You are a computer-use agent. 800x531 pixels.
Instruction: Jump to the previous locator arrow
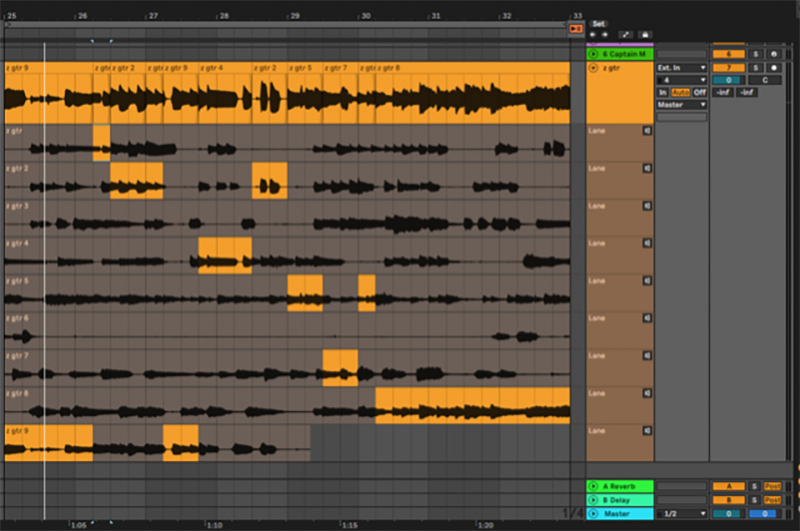(x=593, y=33)
